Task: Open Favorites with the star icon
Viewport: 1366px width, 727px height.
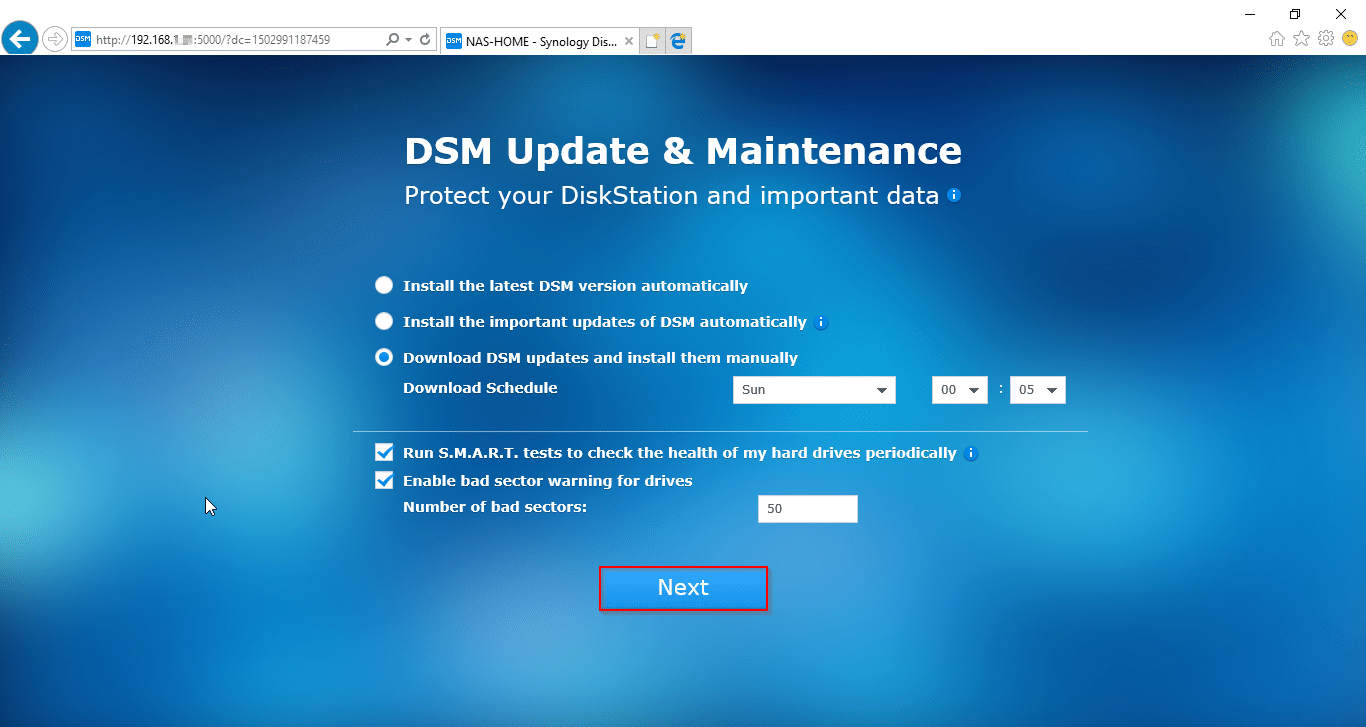Action: tap(1301, 39)
